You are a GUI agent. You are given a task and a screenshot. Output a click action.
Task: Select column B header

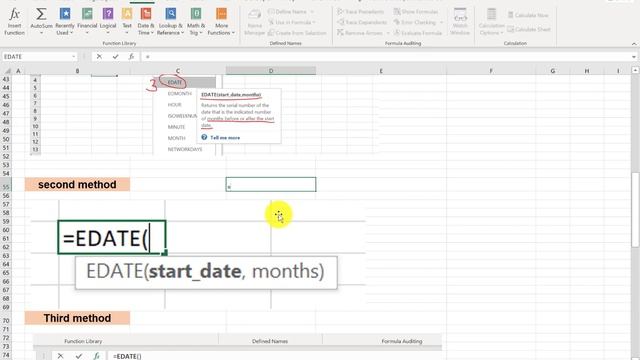click(x=77, y=71)
